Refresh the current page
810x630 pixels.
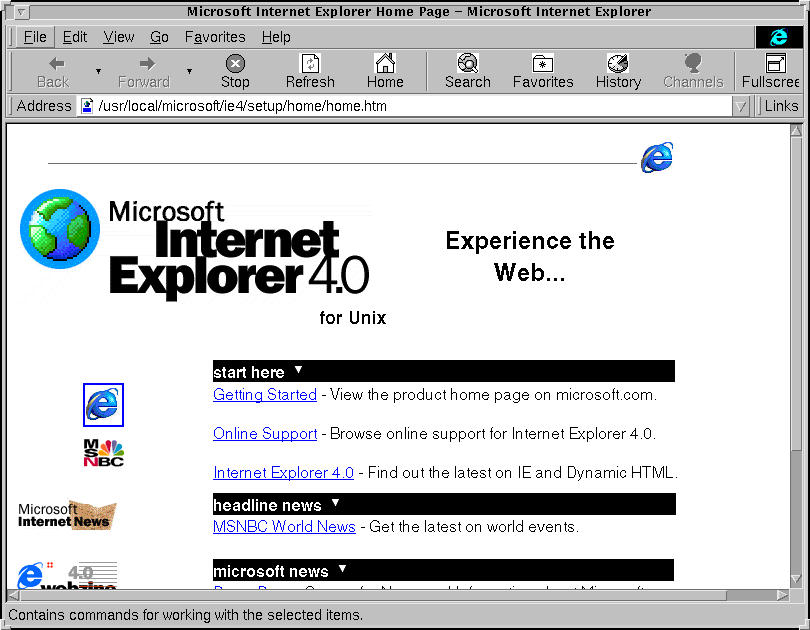pos(310,72)
